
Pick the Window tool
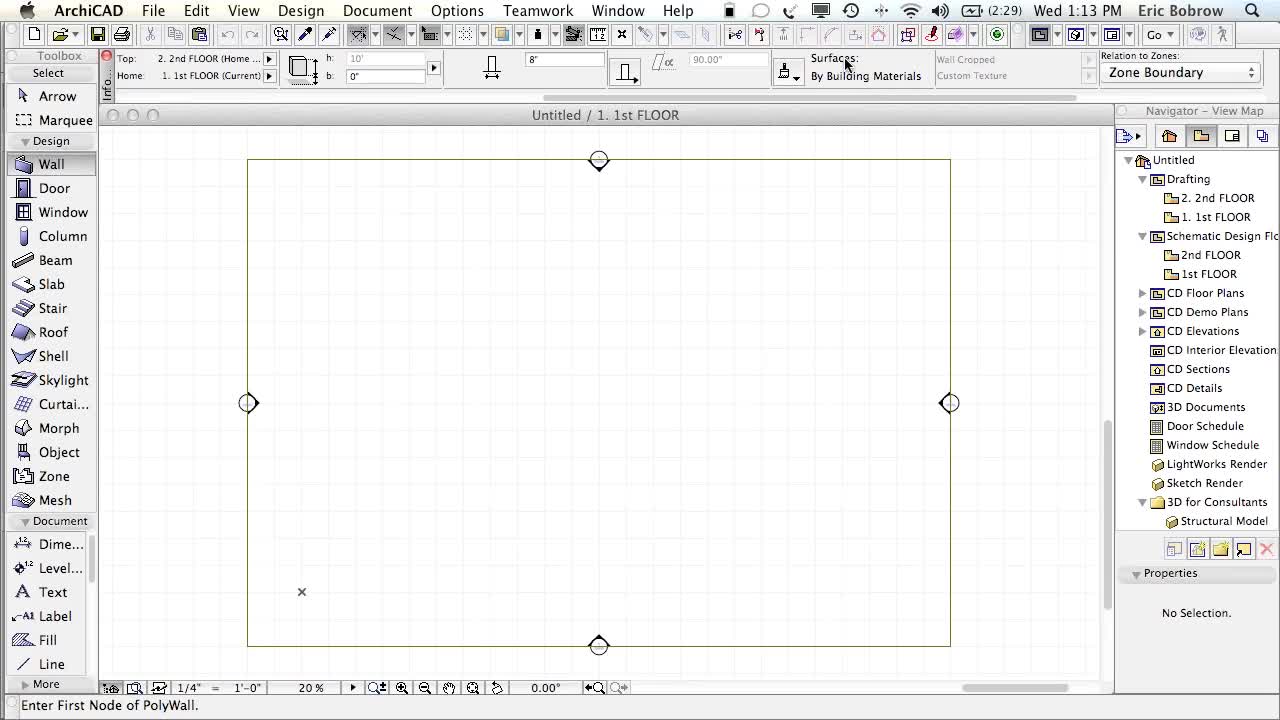point(52,212)
